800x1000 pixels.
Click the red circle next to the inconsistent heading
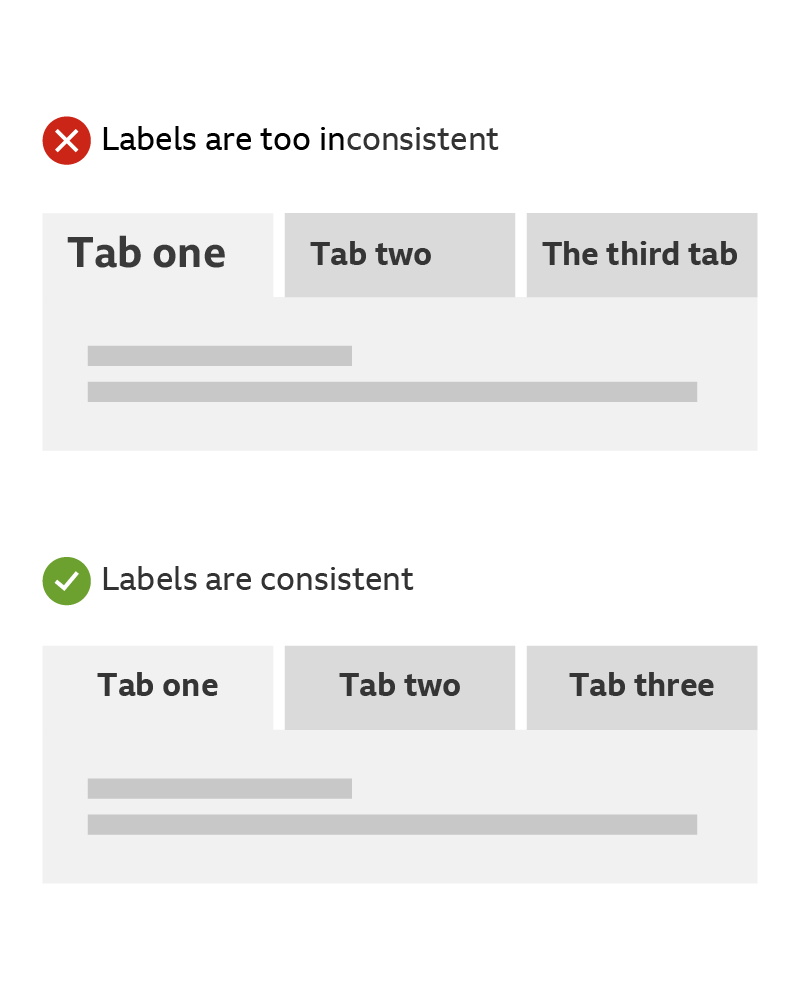pos(66,140)
